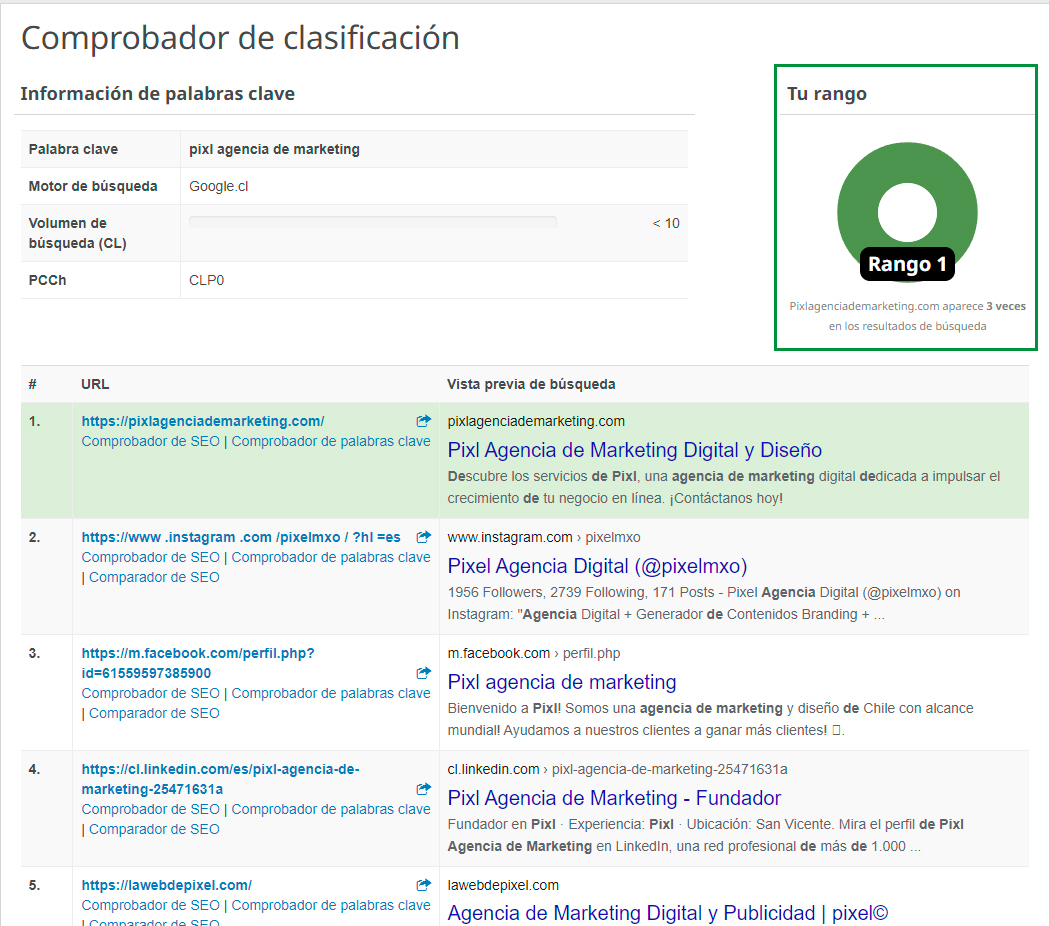Click the Vista previa de búsqueda column header

pyautogui.click(x=531, y=384)
